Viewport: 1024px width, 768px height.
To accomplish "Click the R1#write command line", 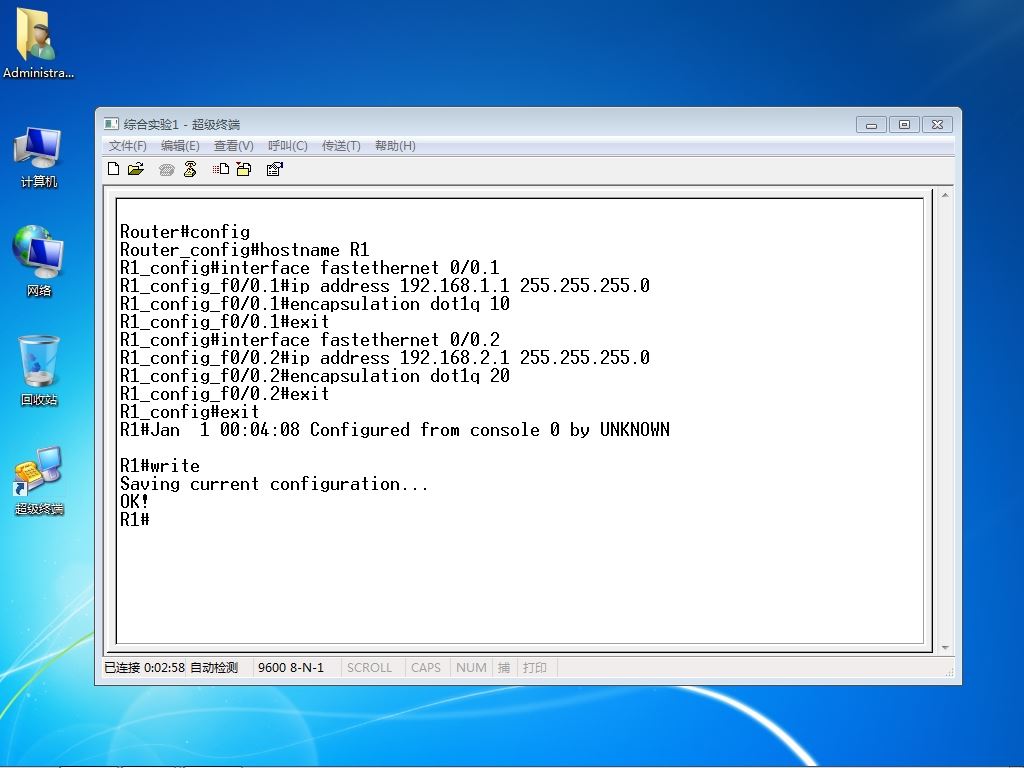I will pos(160,466).
